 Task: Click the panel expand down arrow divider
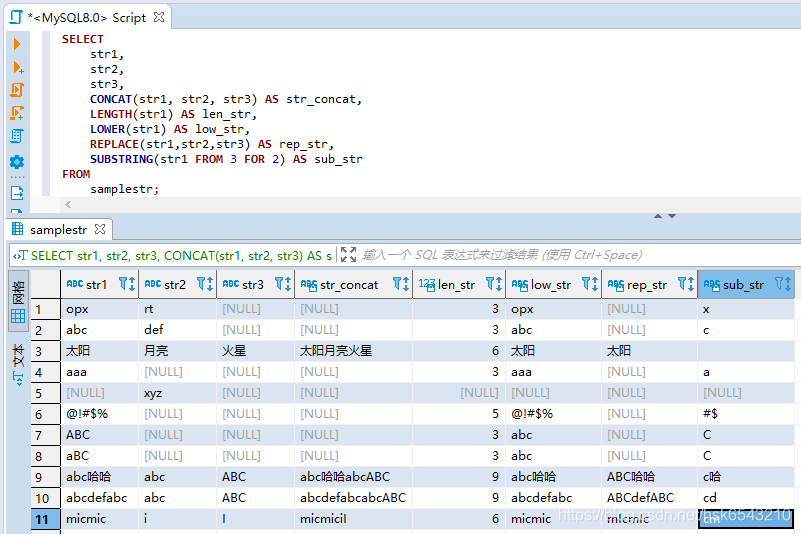coord(672,216)
